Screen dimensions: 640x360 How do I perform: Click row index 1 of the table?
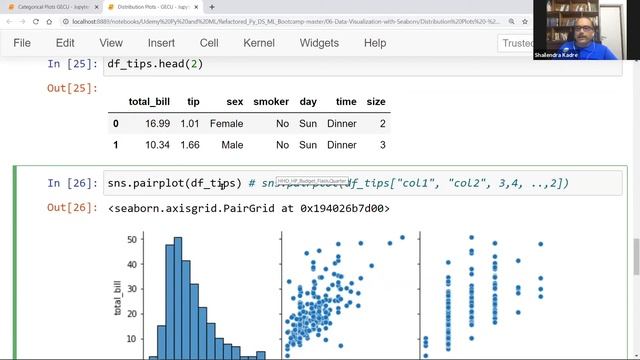116,145
